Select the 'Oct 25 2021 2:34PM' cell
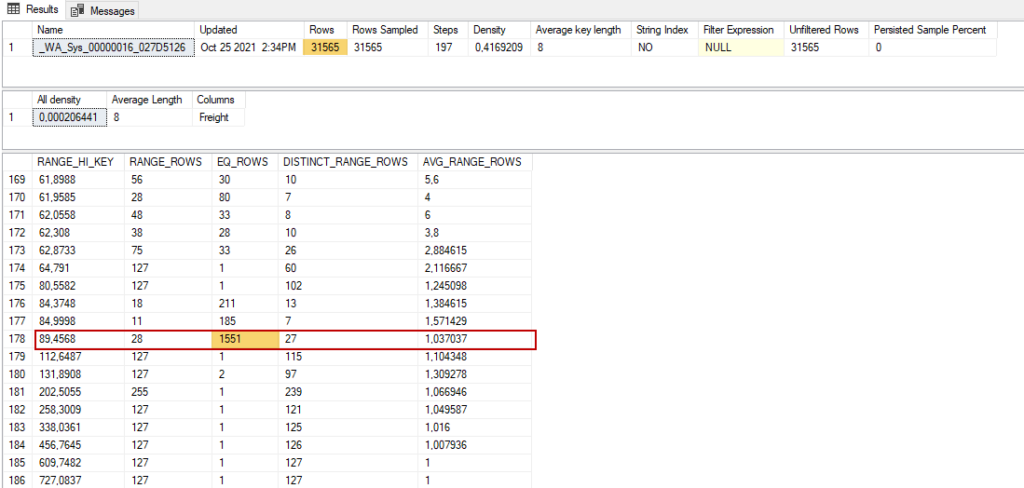 pos(249,48)
